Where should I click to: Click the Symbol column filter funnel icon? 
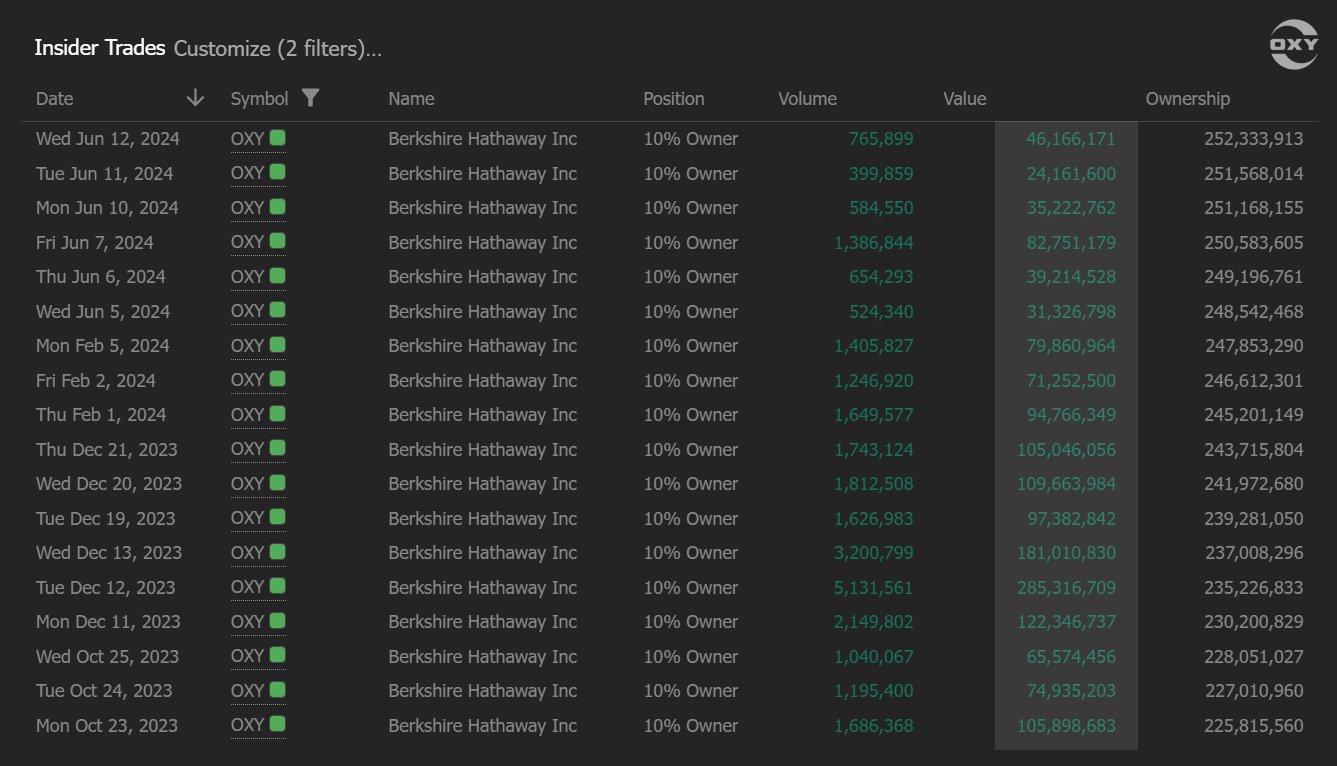pyautogui.click(x=310, y=97)
